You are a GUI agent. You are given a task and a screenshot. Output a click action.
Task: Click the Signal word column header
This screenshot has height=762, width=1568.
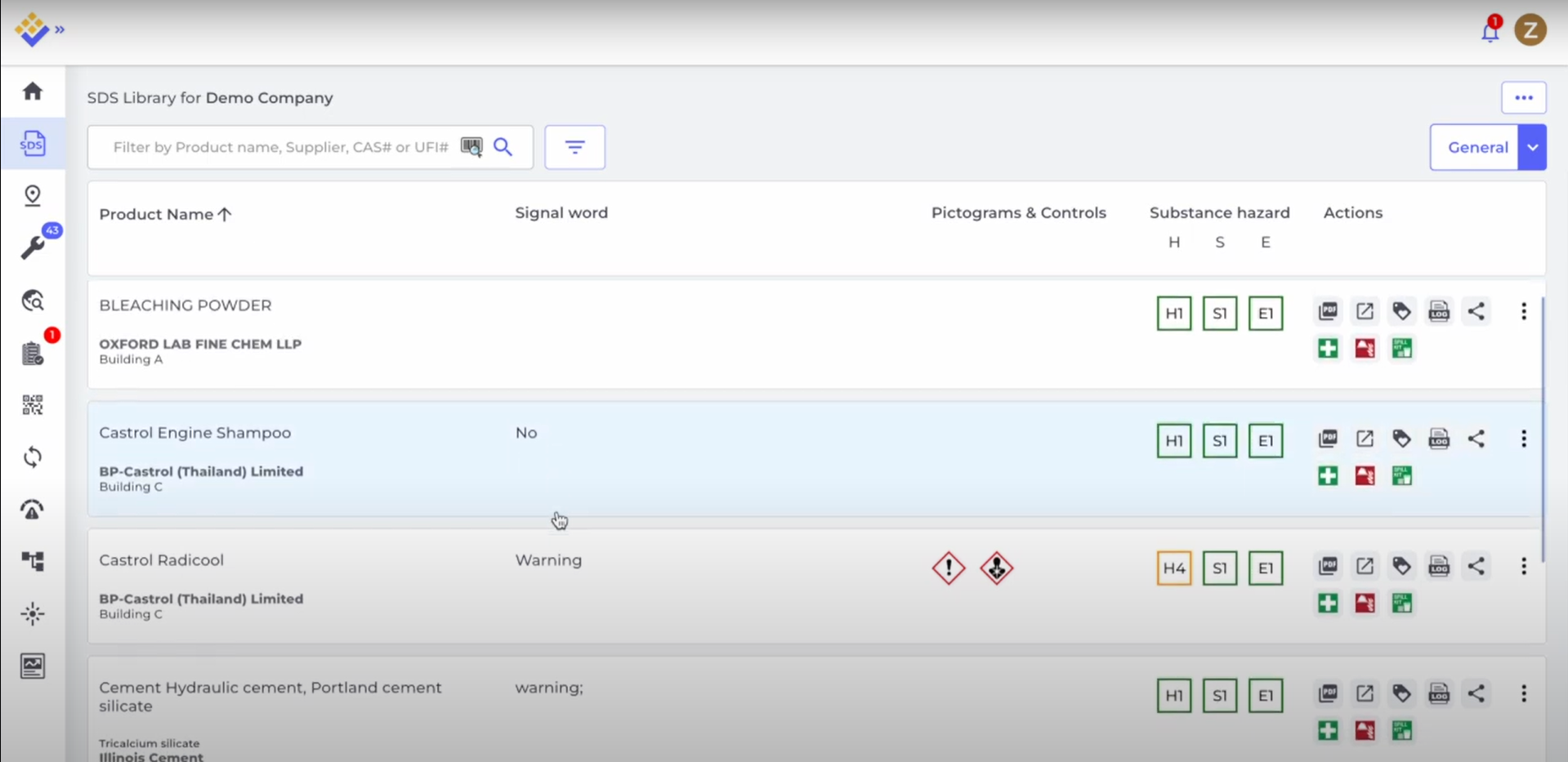tap(561, 213)
